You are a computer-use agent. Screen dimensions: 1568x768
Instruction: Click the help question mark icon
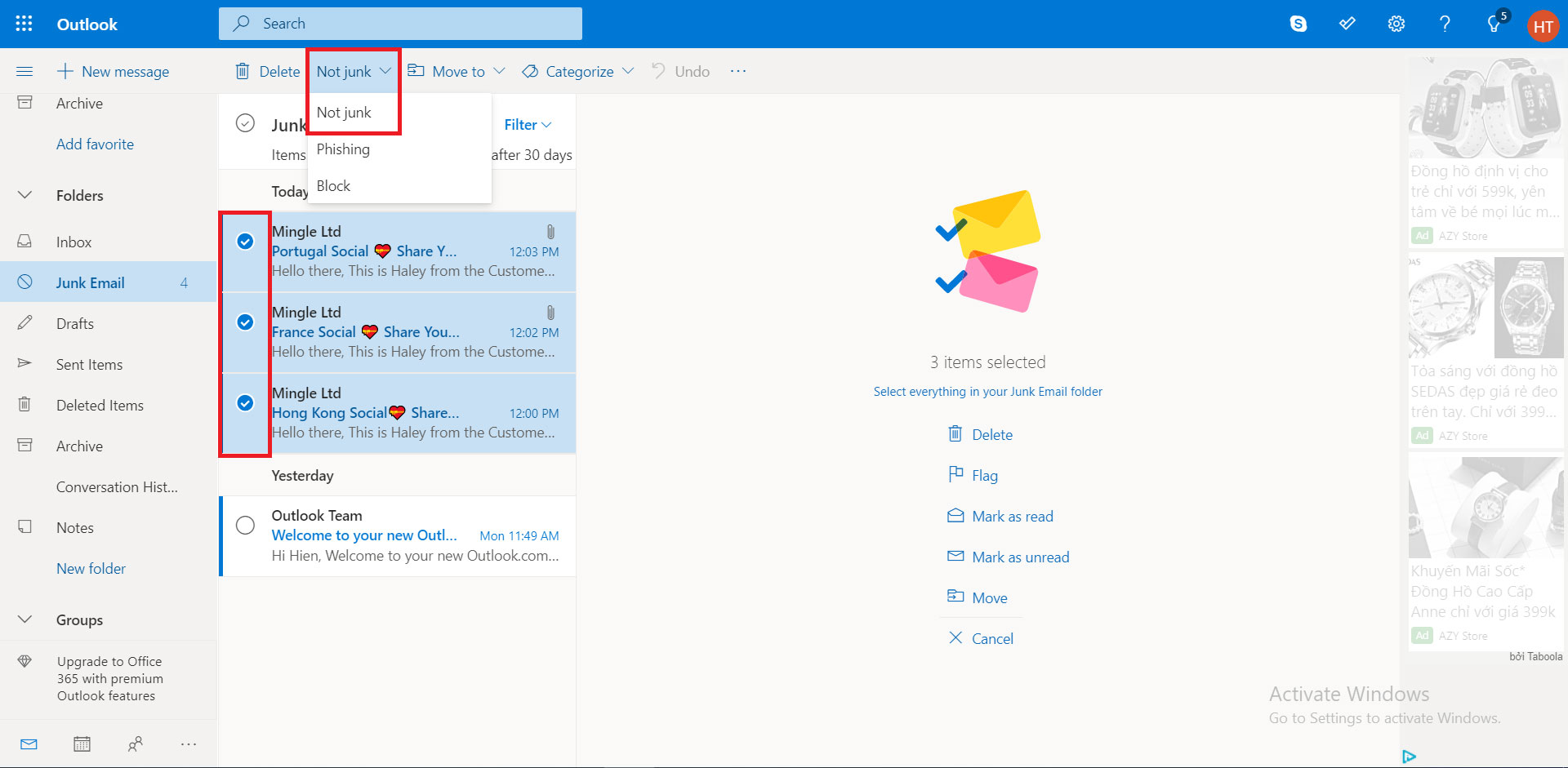(1445, 24)
